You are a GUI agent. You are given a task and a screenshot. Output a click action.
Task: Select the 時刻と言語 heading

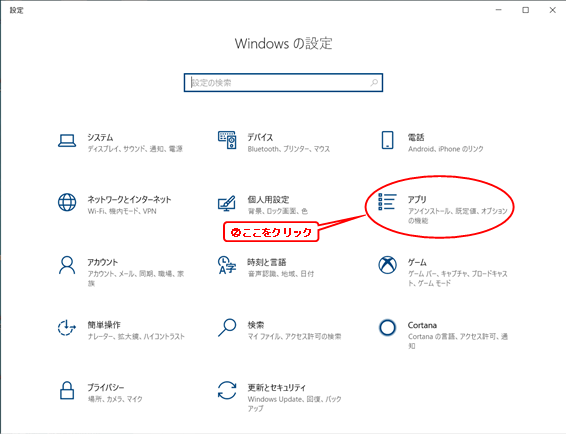[267, 262]
